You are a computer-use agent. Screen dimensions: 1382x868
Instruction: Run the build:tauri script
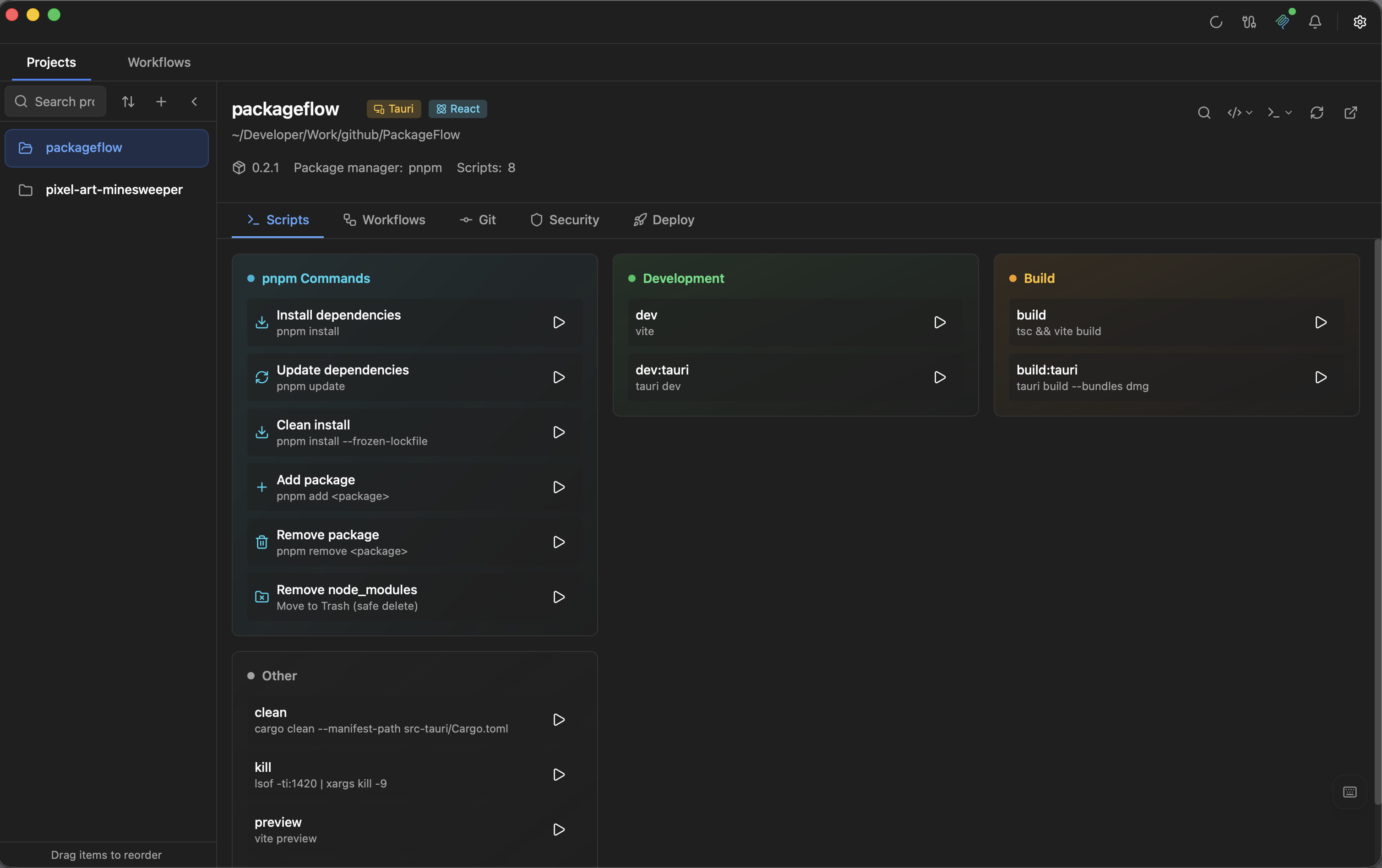click(x=1321, y=378)
